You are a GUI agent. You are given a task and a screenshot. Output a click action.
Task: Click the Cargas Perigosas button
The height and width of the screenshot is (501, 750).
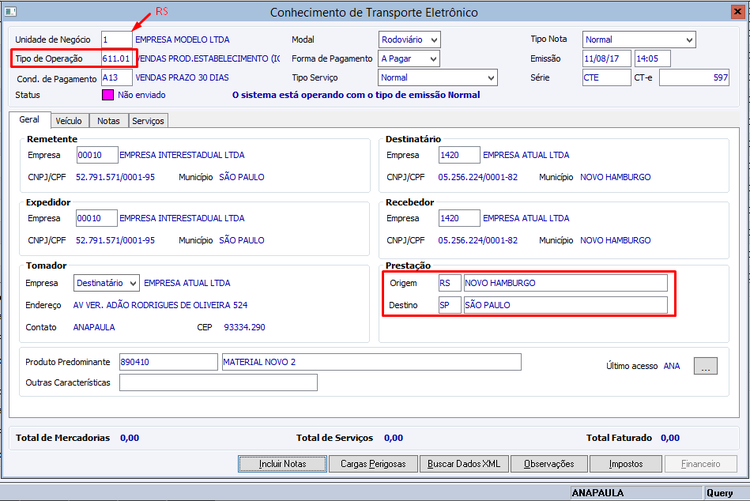373,464
